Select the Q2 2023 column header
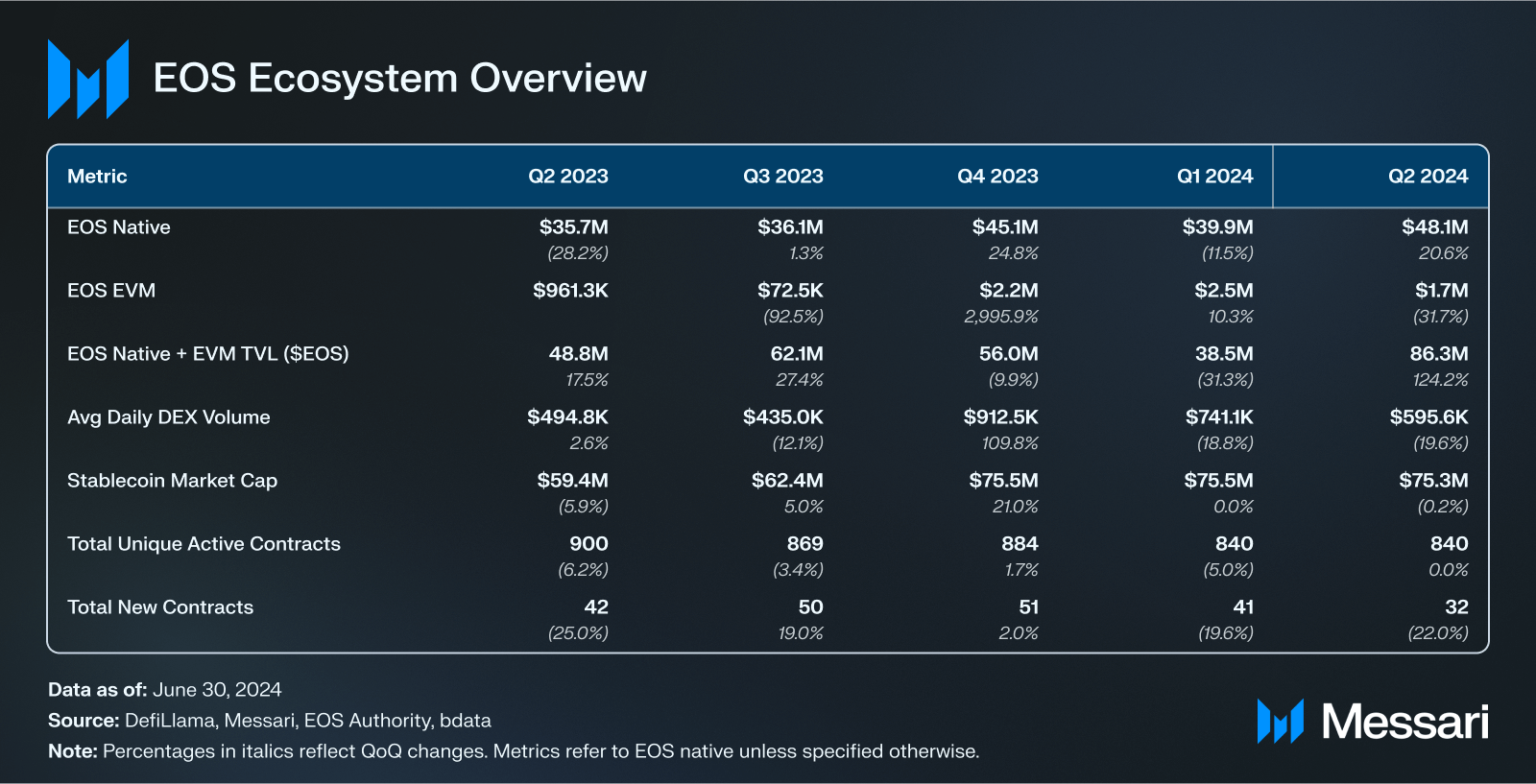This screenshot has width=1536, height=784. click(x=567, y=177)
